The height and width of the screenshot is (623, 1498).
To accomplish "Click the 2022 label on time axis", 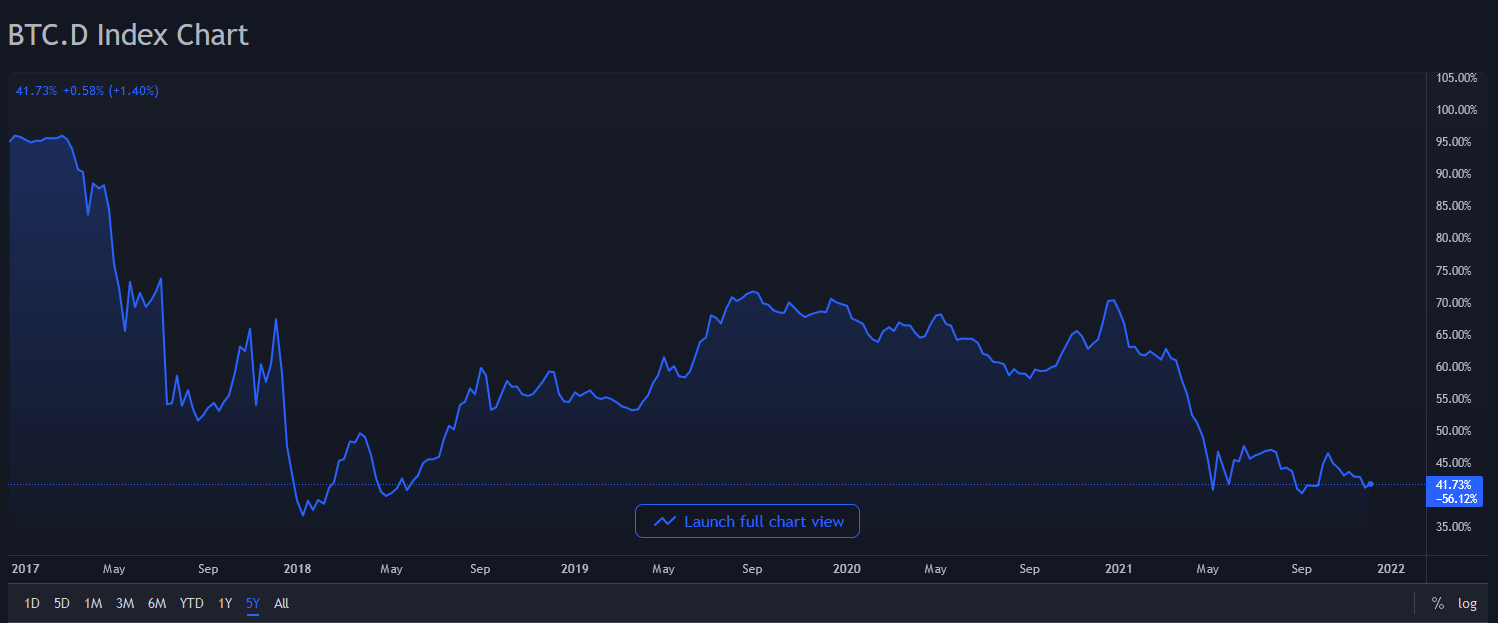I will coord(1391,569).
